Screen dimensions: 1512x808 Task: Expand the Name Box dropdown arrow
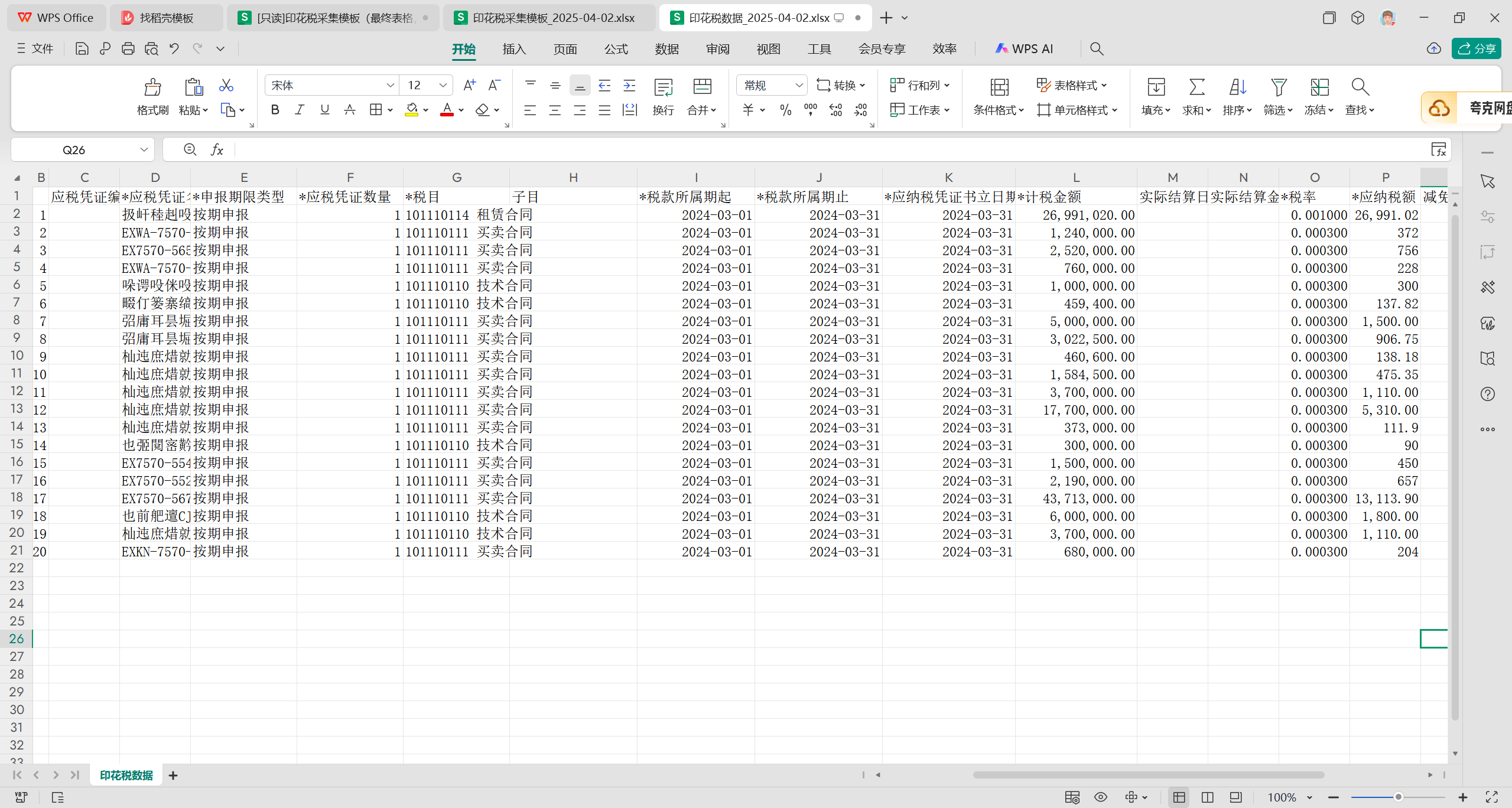click(x=144, y=150)
